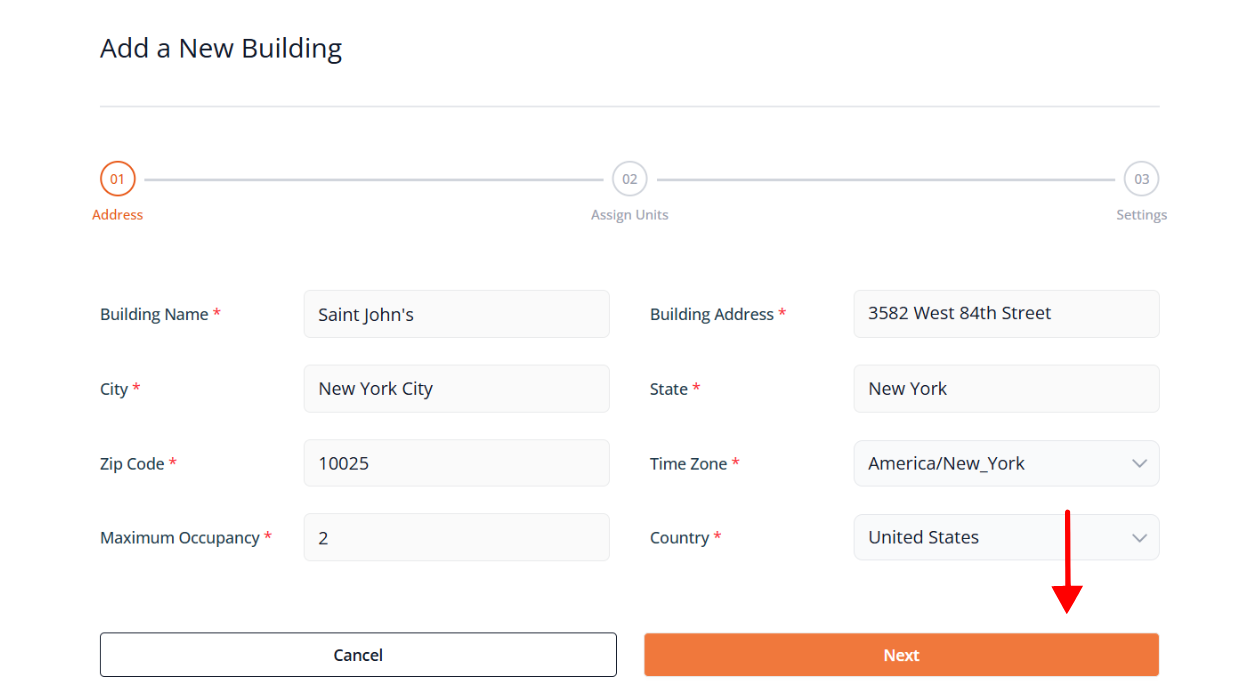The width and height of the screenshot is (1260, 700).
Task: Click the State input showing New York
Action: [1006, 389]
